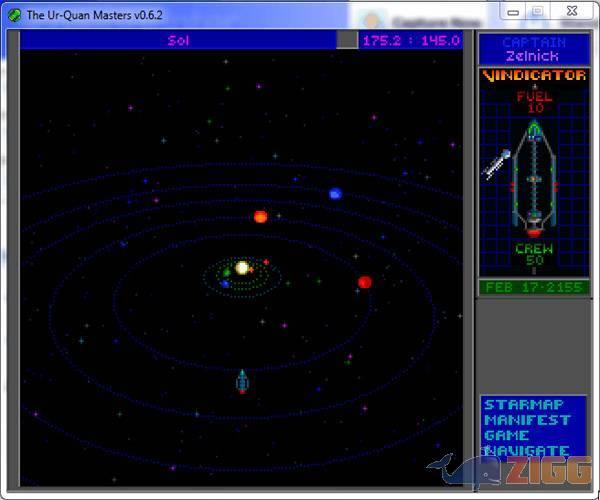Screen dimensions: 600x500
Task: Click the Captain Zelnick name panel
Action: 534,50
